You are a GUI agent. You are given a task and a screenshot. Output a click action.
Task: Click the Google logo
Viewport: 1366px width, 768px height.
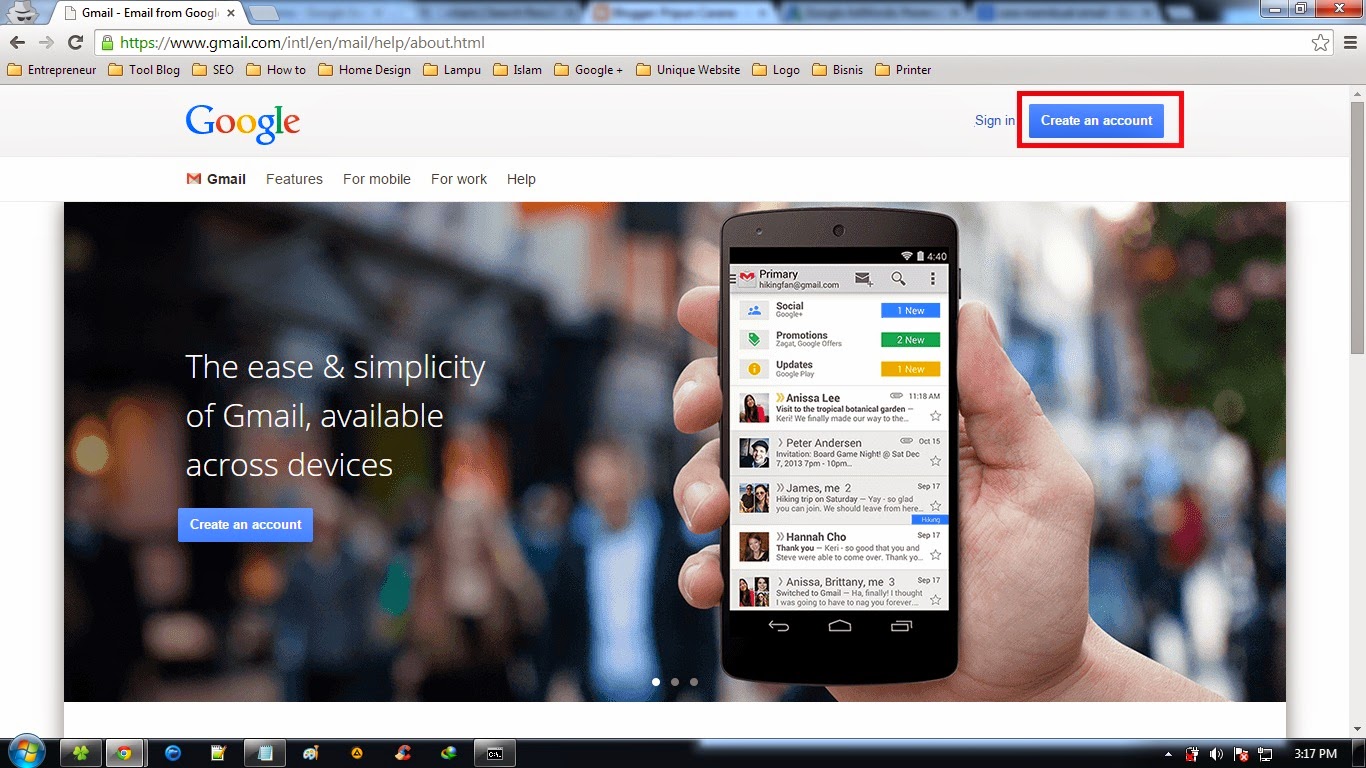tap(243, 123)
